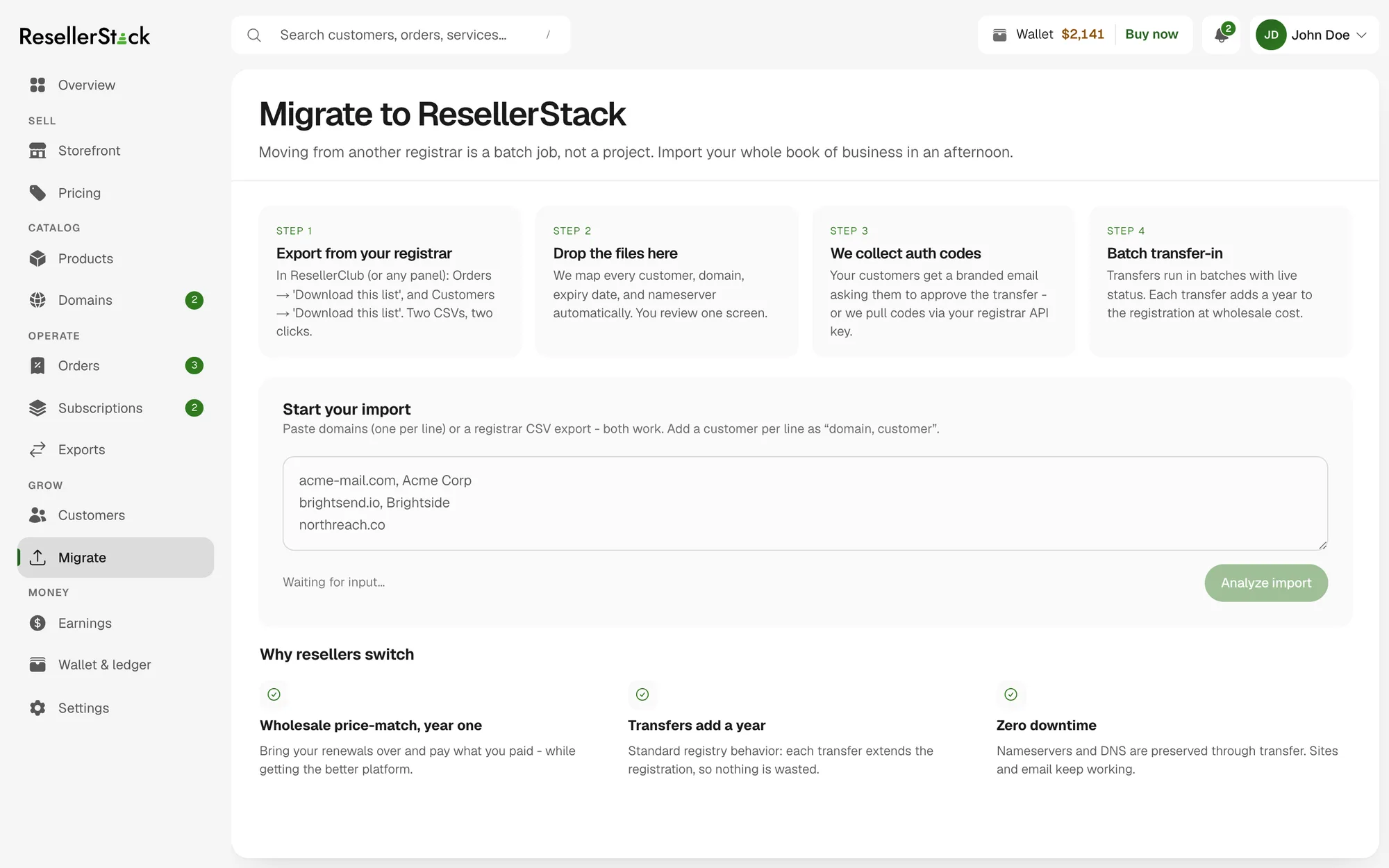The image size is (1389, 868).
Task: Navigate to Customers
Action: (x=115, y=515)
